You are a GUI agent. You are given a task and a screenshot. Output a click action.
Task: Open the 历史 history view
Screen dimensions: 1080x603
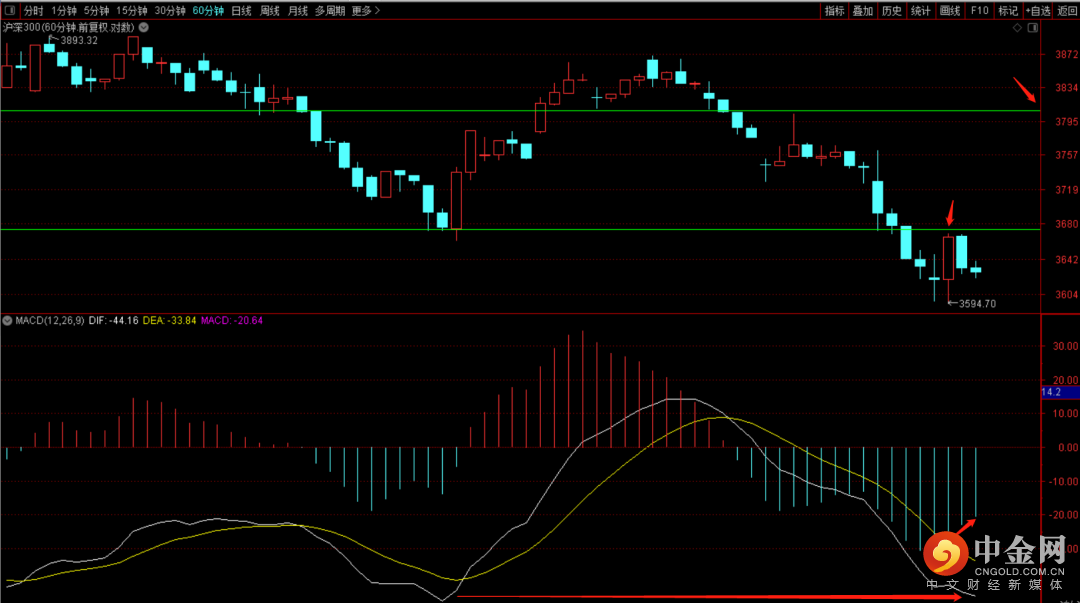(892, 11)
